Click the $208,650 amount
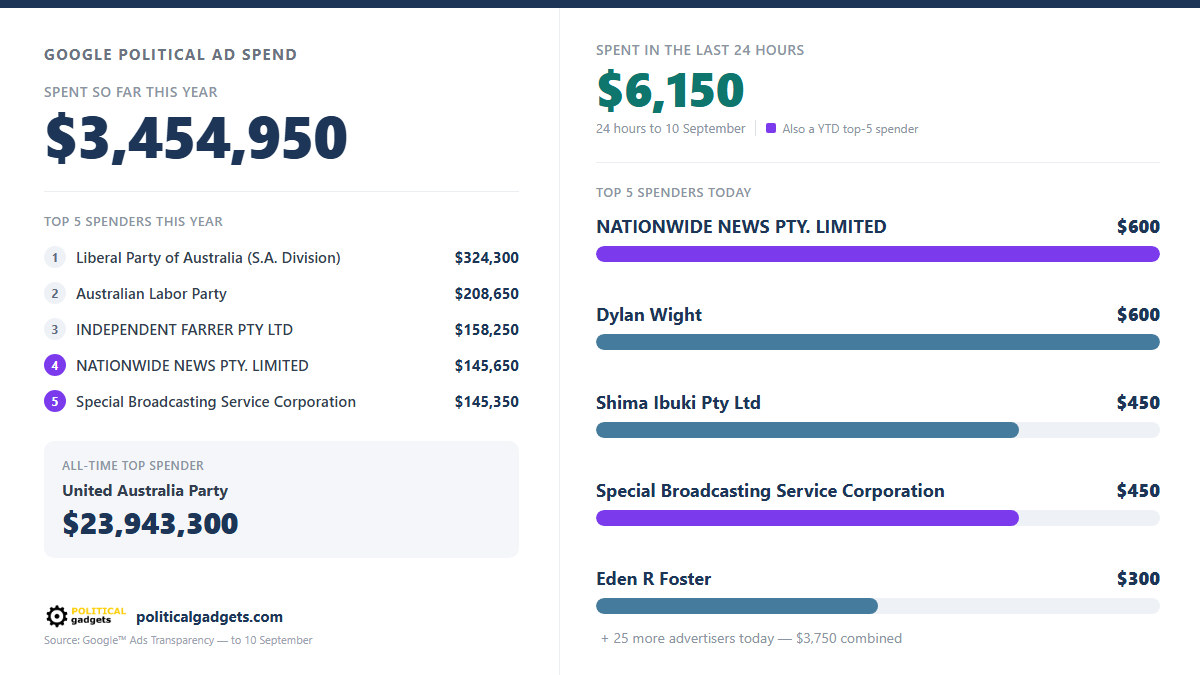This screenshot has height=675, width=1200. (x=487, y=294)
